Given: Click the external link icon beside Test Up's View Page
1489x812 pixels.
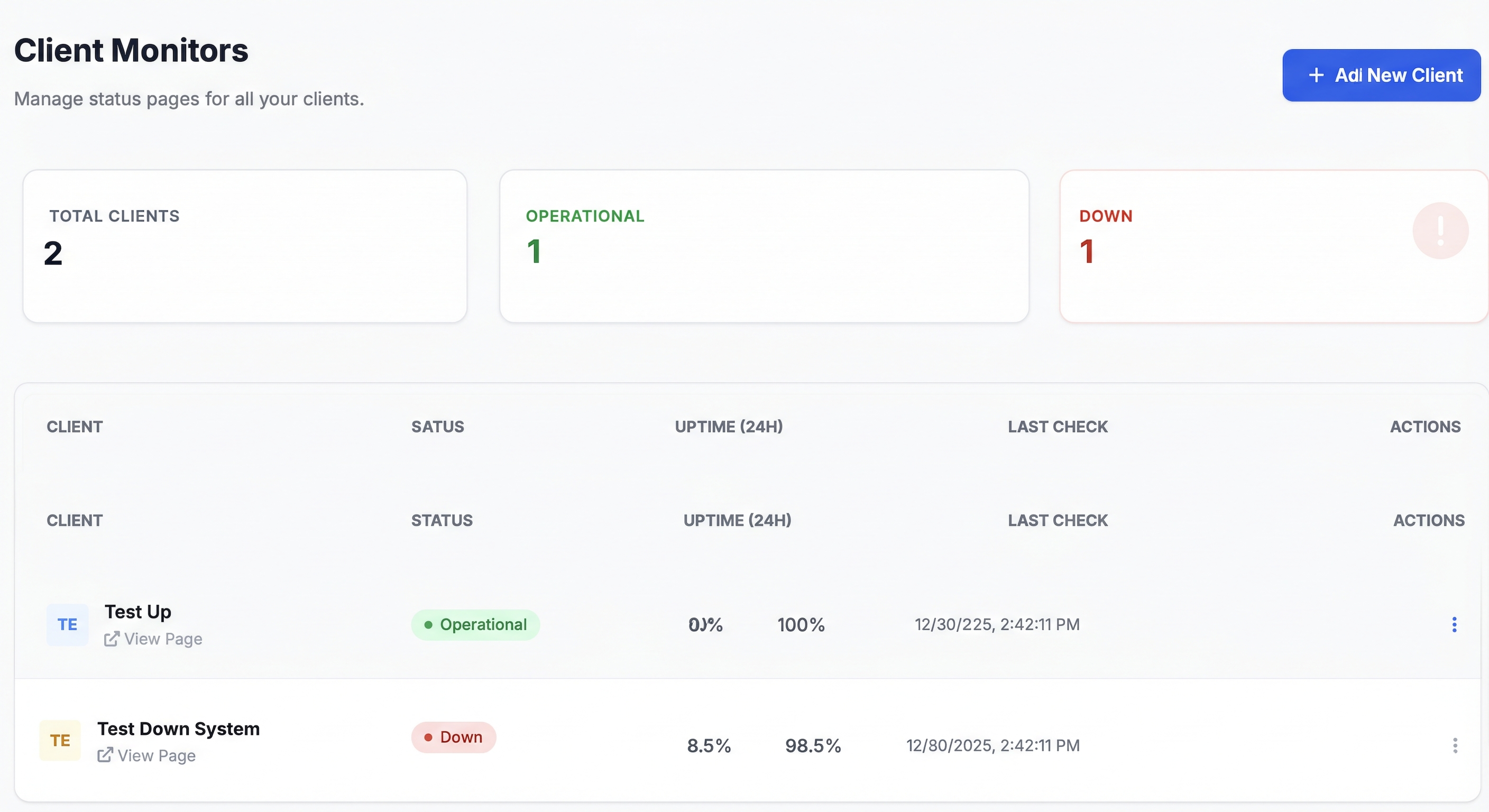Looking at the screenshot, I should tap(112, 639).
